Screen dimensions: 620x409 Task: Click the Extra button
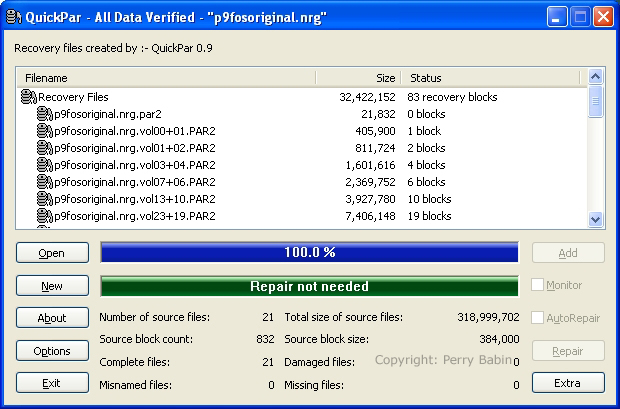(568, 382)
